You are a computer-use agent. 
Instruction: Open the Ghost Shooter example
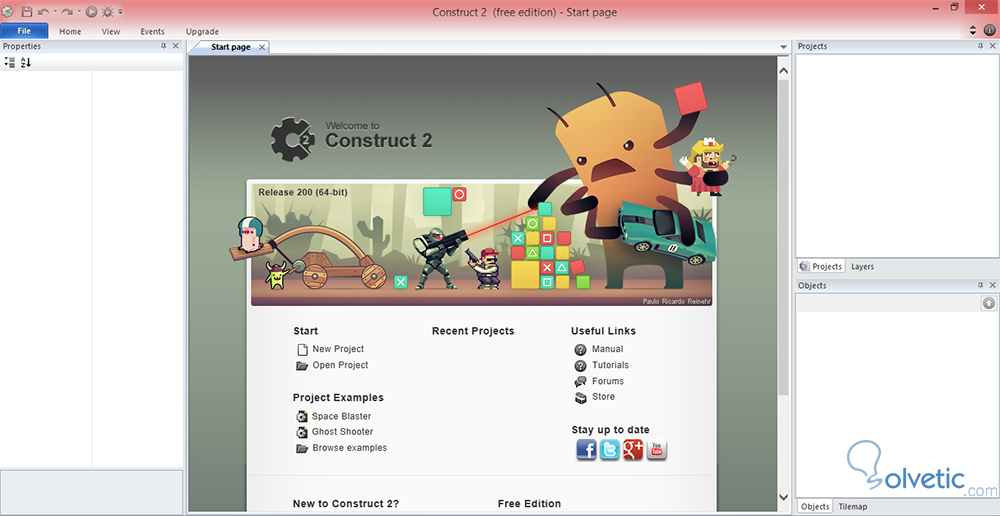[342, 432]
